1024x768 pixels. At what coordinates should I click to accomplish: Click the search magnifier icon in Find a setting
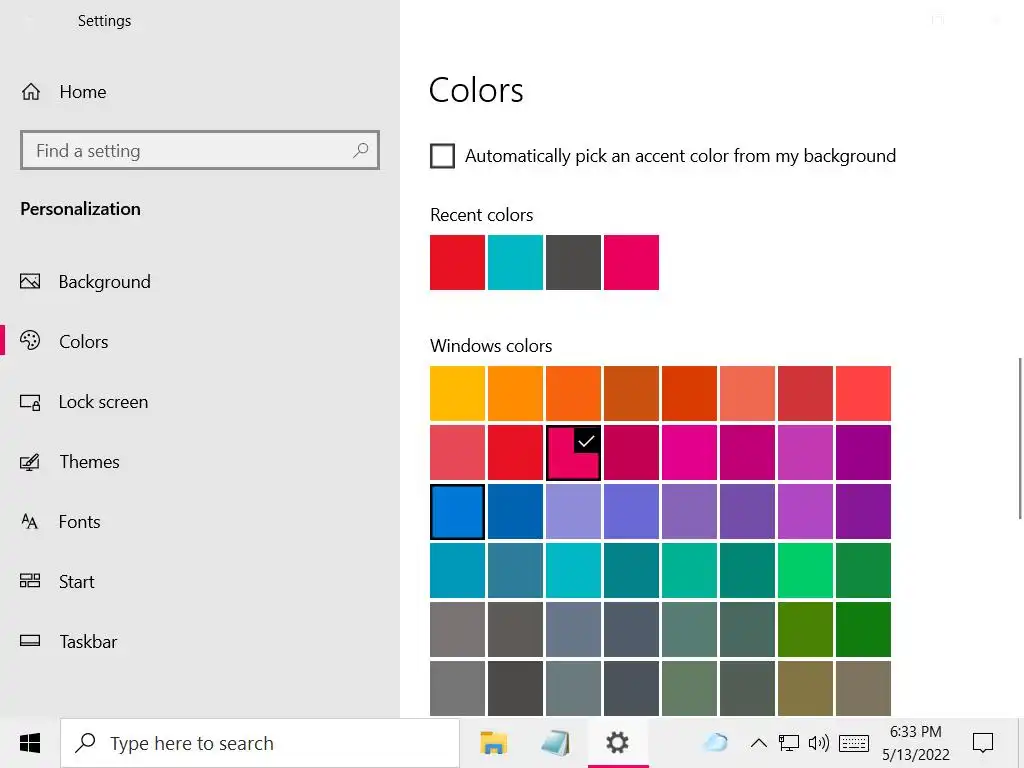(x=361, y=151)
